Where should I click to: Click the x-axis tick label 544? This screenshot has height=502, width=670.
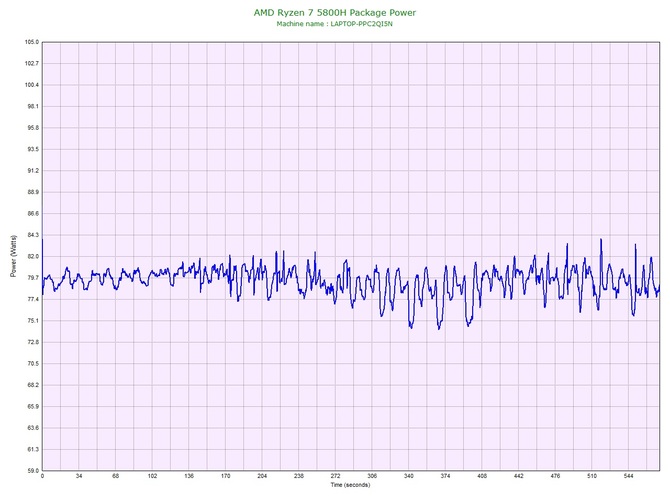(629, 476)
